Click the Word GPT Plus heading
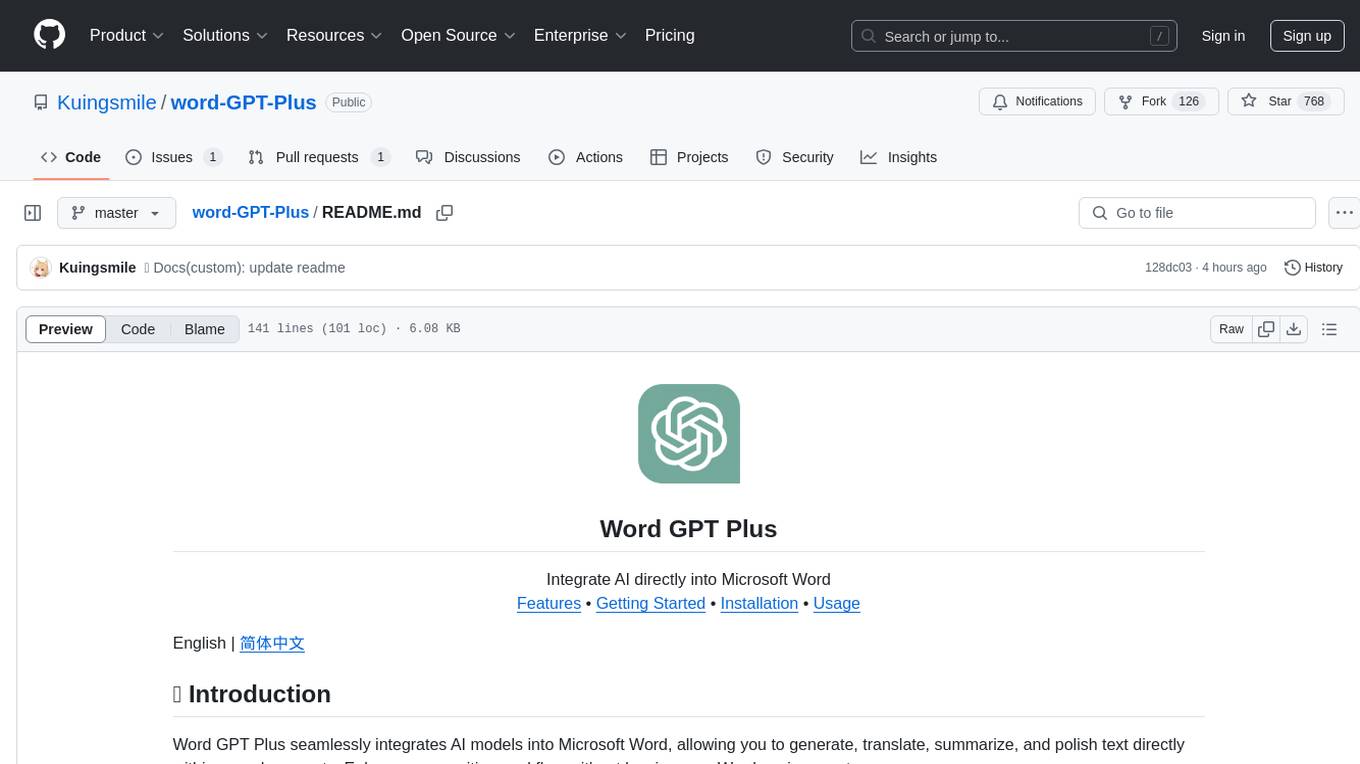Viewport: 1360px width, 764px height. click(x=688, y=529)
